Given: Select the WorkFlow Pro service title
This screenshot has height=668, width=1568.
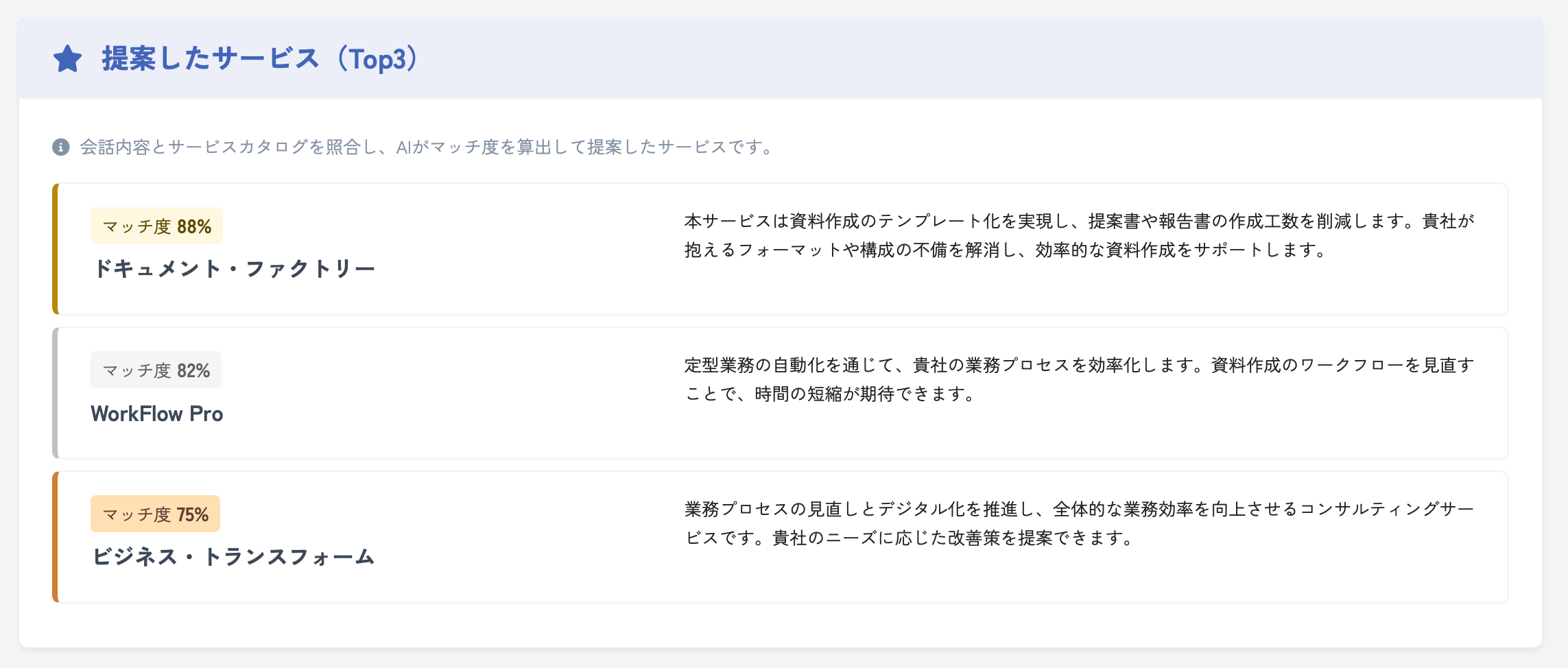Looking at the screenshot, I should coord(156,414).
